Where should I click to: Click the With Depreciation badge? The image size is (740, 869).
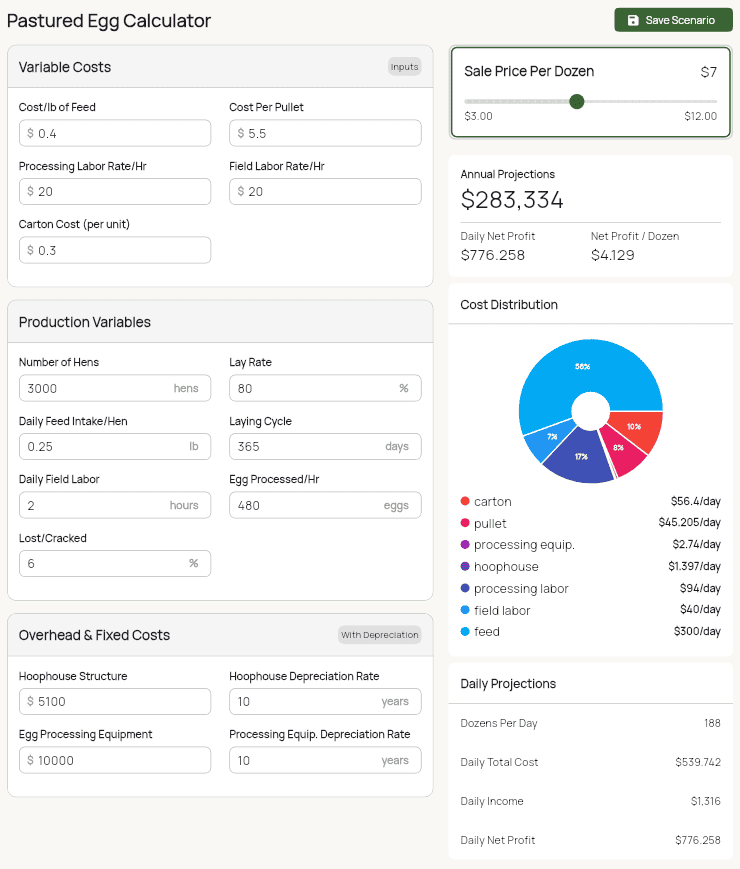pyautogui.click(x=379, y=635)
